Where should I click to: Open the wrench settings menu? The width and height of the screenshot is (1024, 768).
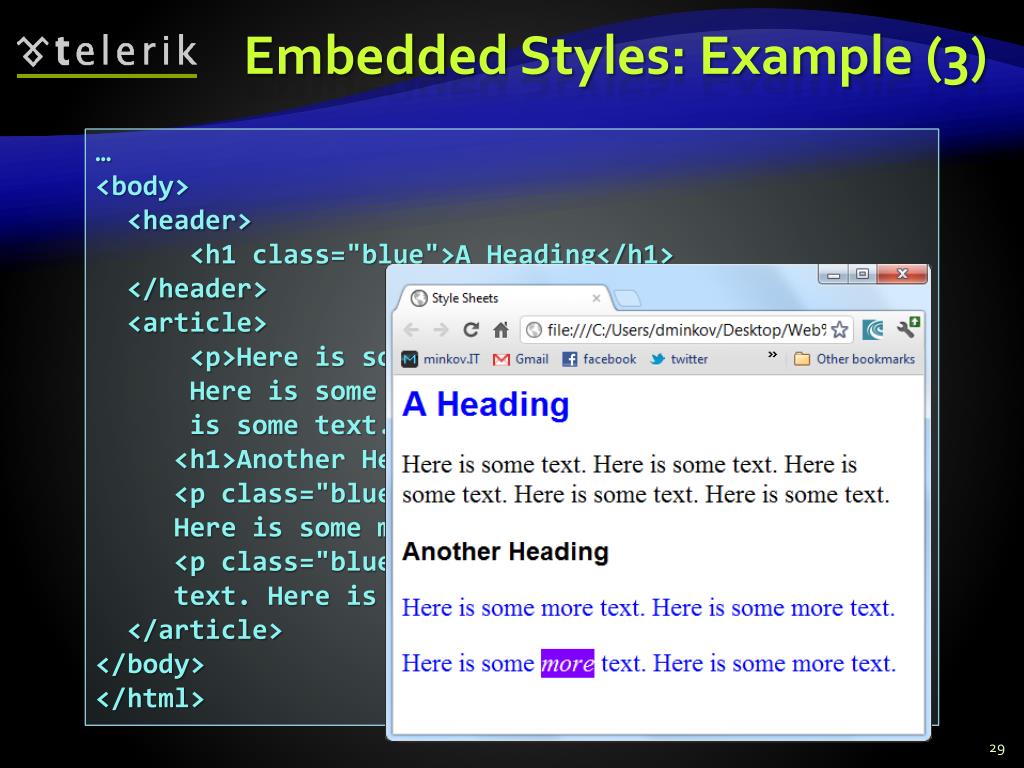tap(908, 328)
